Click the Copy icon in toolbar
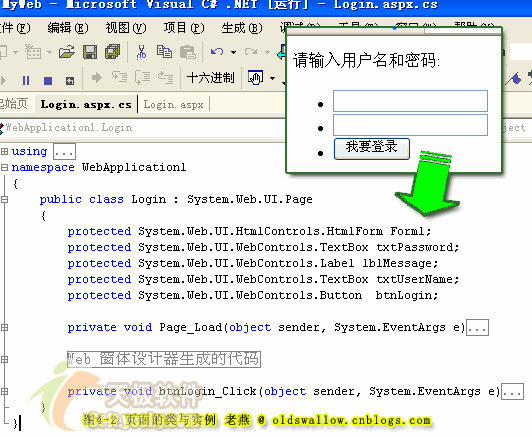Image resolution: width=532 pixels, height=437 pixels. pos(165,52)
